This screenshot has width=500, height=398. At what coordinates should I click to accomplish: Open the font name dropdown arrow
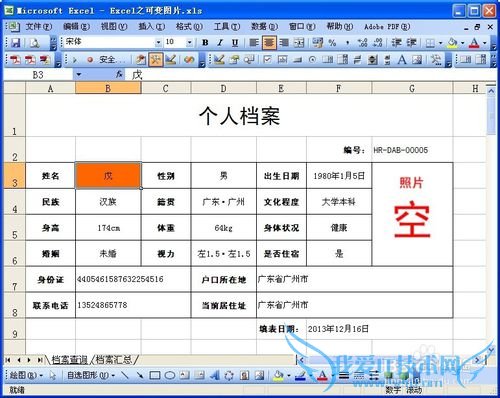[x=158, y=42]
